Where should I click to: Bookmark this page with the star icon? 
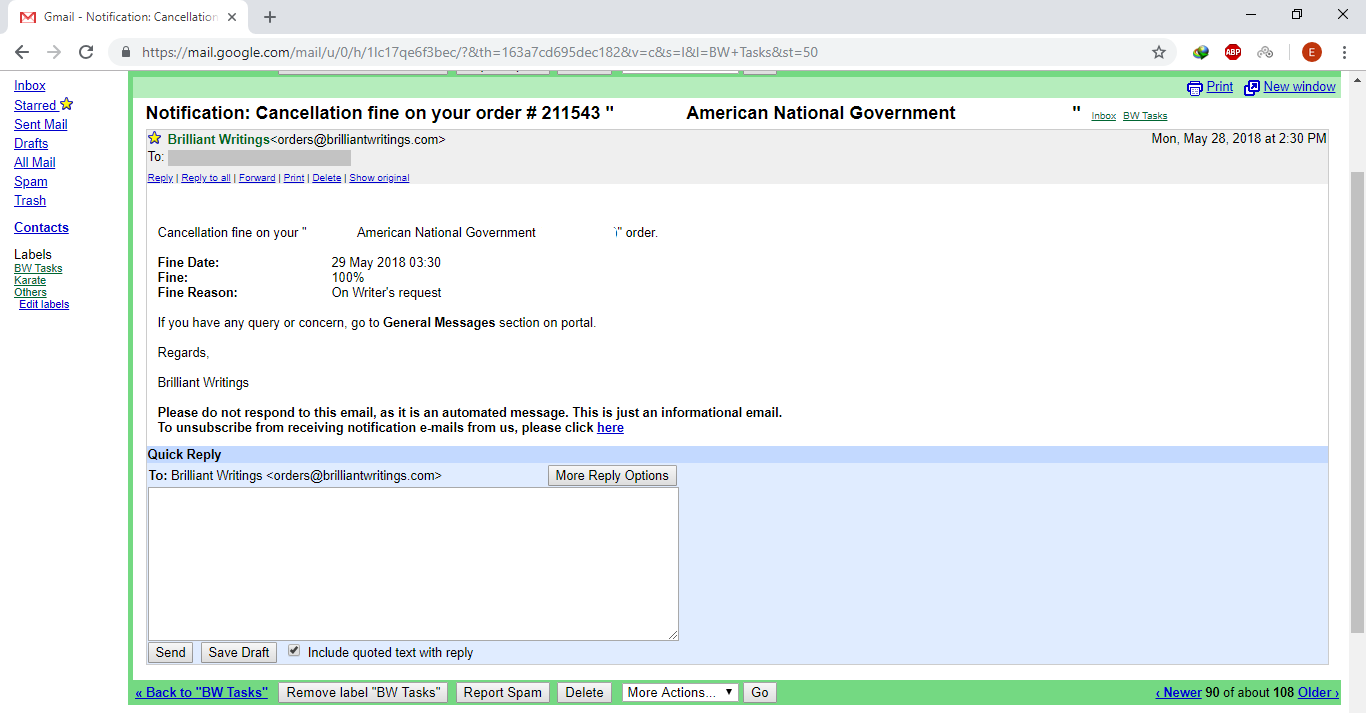pyautogui.click(x=1159, y=52)
